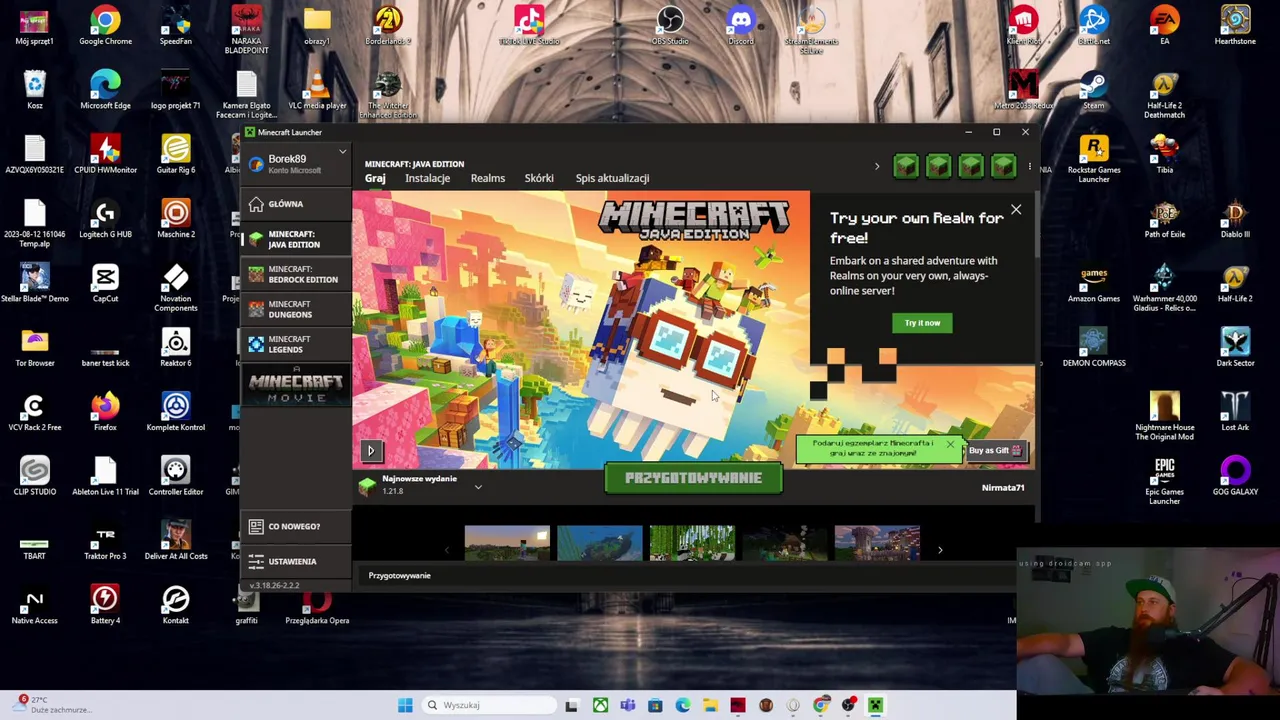Open the Hearthstone desktop icon

coord(1235,26)
